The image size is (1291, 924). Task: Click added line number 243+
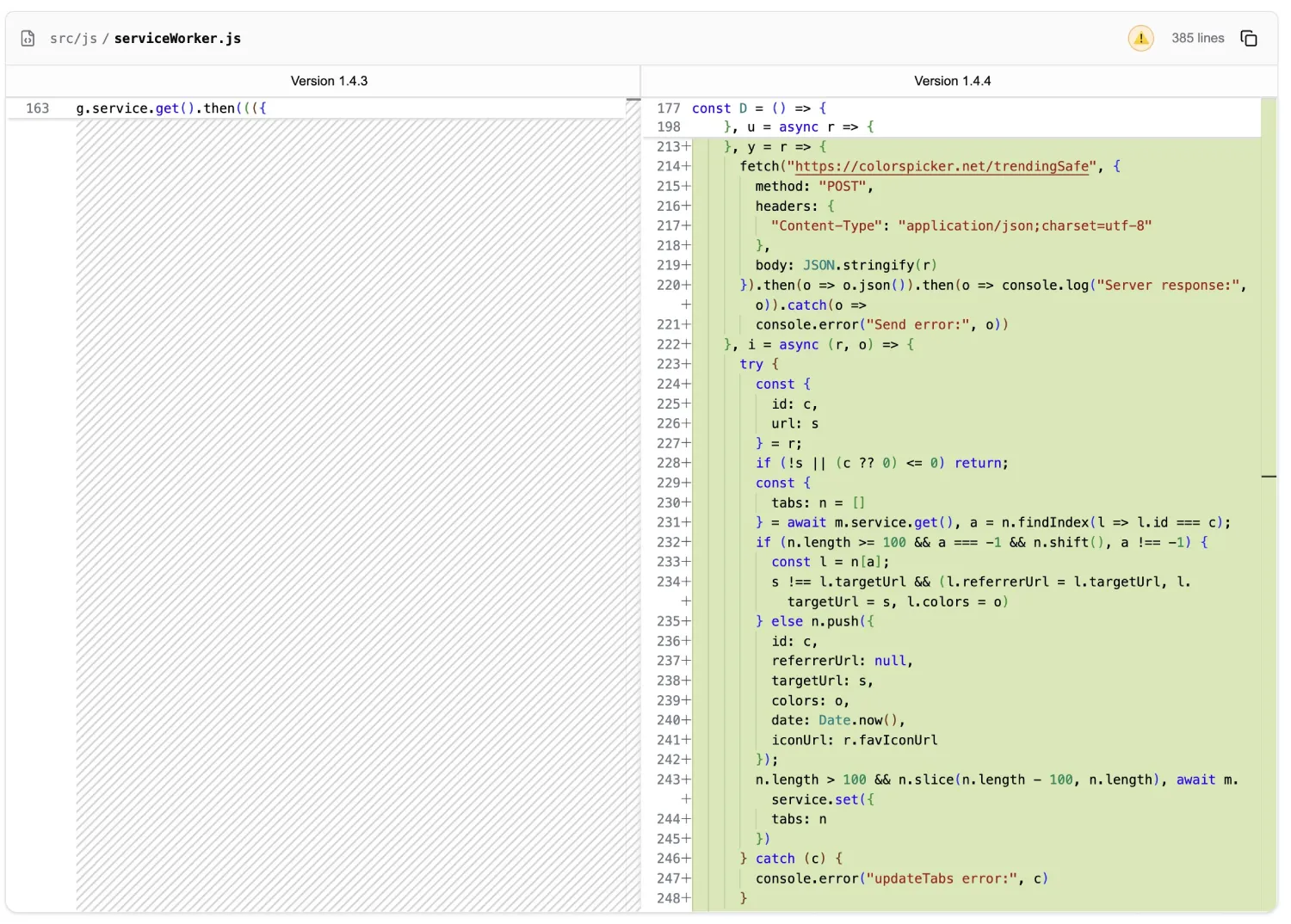point(674,780)
